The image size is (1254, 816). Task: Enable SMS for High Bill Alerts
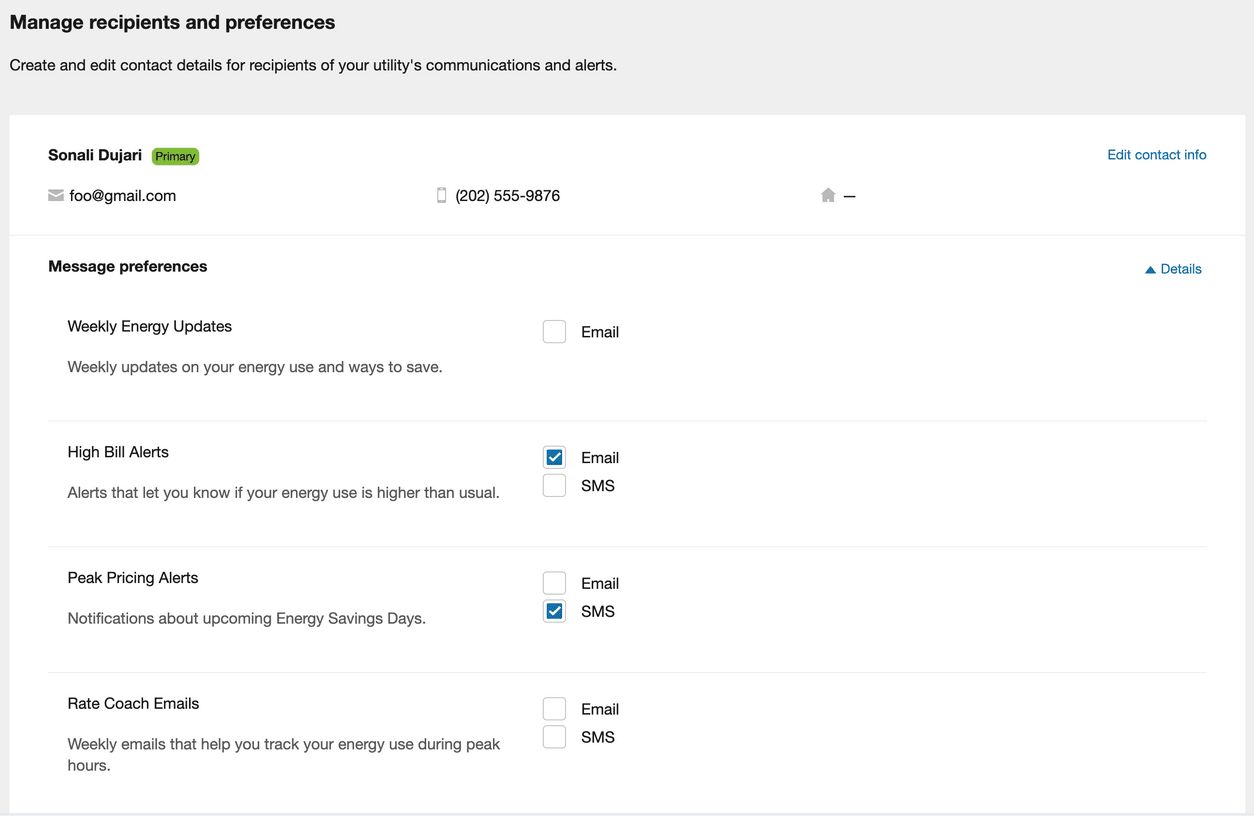[554, 486]
